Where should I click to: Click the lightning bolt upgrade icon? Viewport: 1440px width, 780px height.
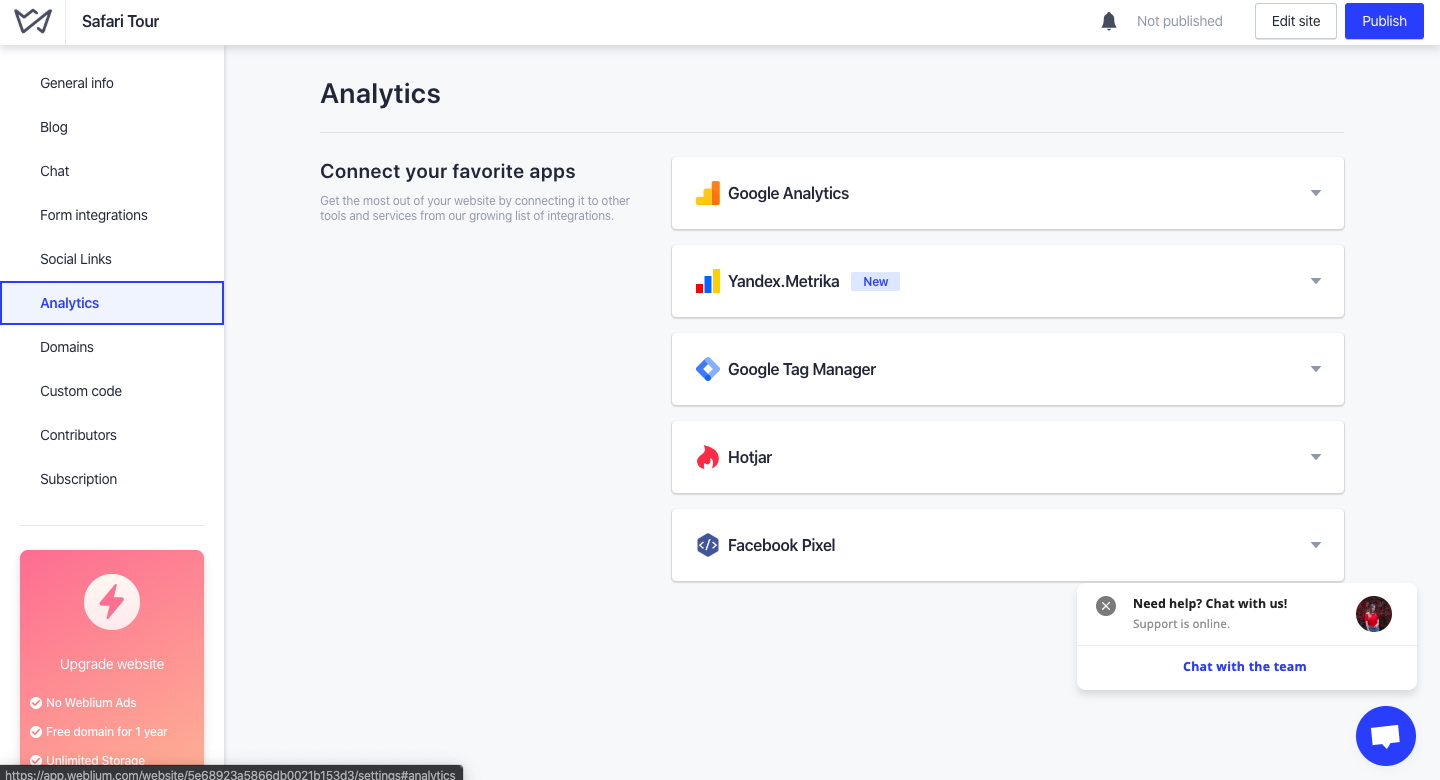tap(112, 602)
